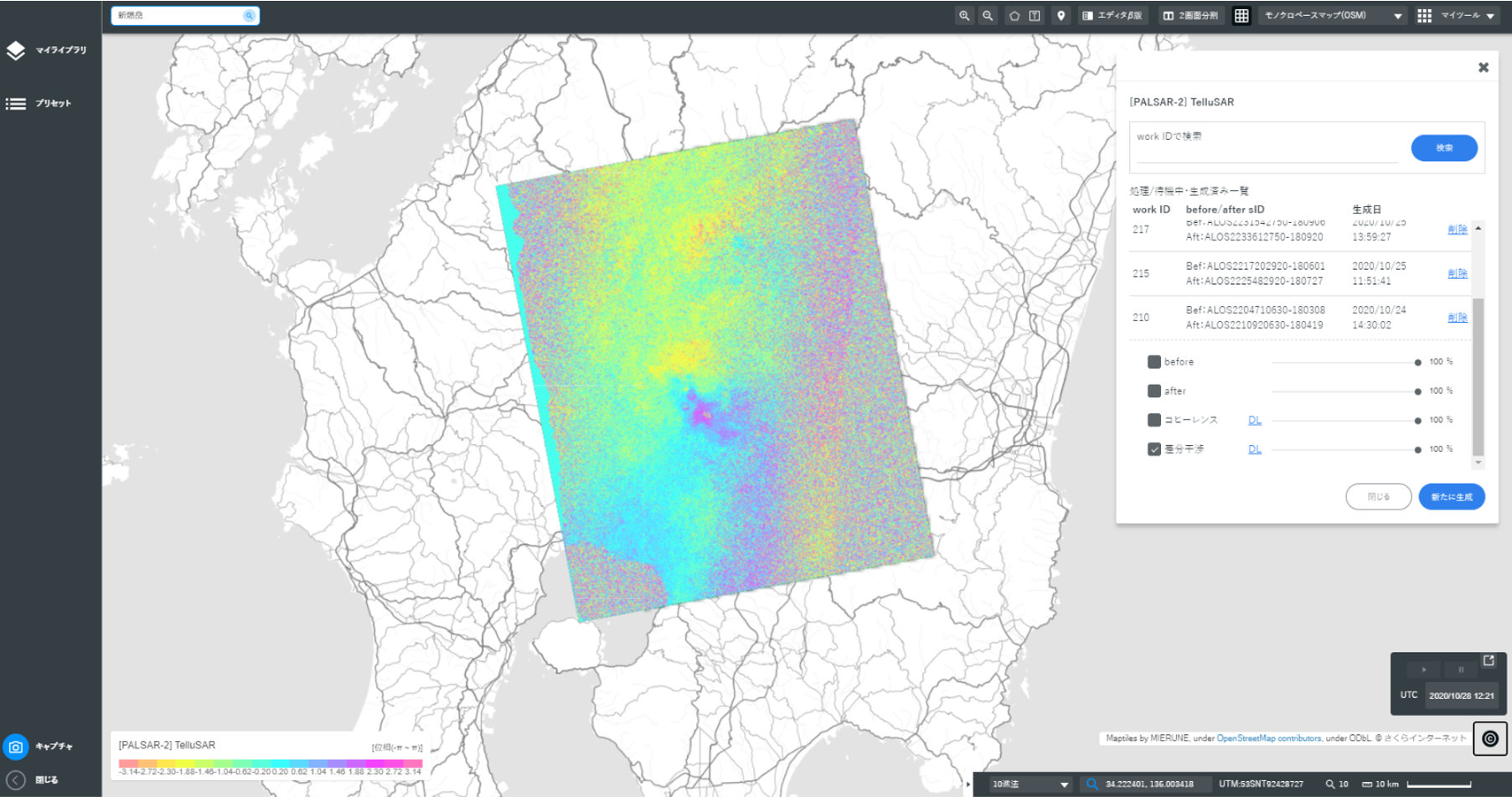Click the zoom level 10 indicator
The image size is (1512, 797).
(x=1337, y=784)
